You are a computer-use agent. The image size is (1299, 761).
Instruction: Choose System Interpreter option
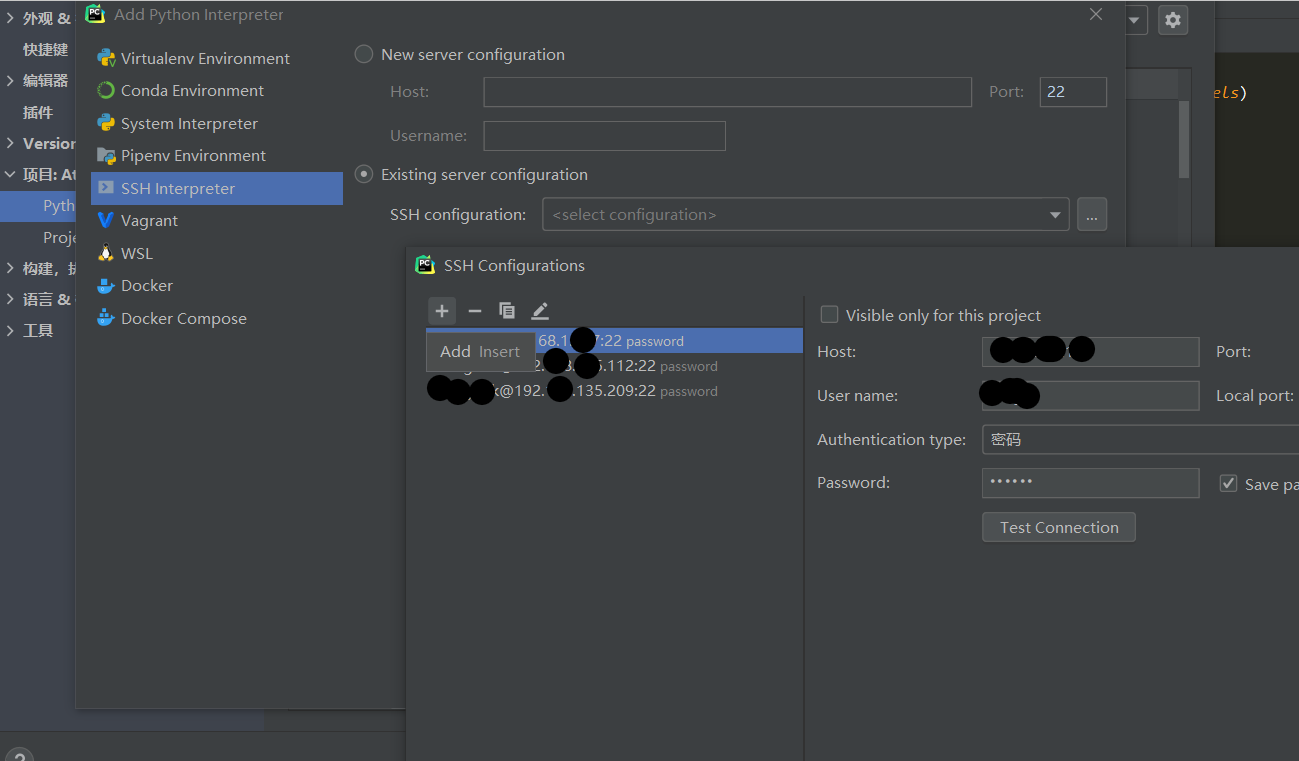(x=217, y=123)
